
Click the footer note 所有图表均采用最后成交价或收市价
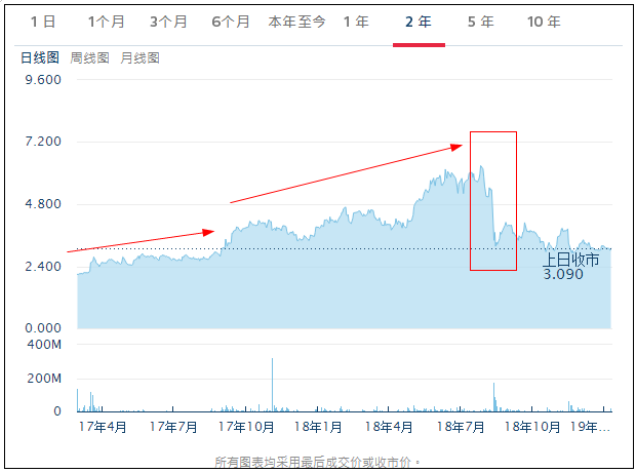click(318, 462)
